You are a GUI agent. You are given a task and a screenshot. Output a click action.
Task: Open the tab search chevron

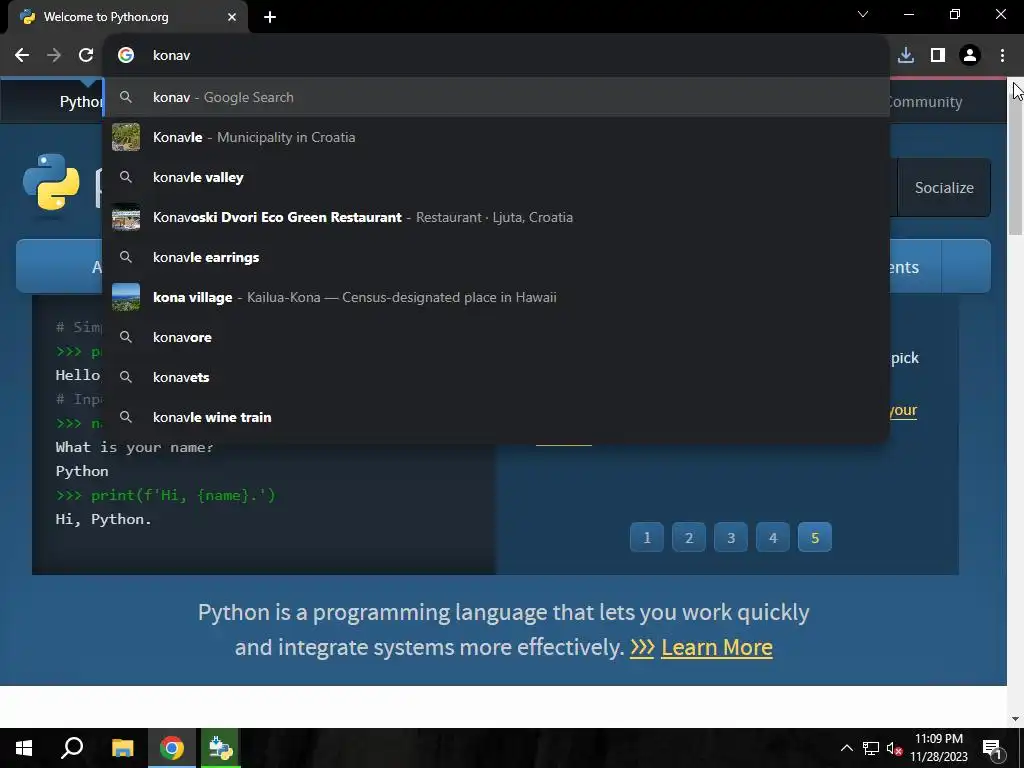click(x=863, y=14)
